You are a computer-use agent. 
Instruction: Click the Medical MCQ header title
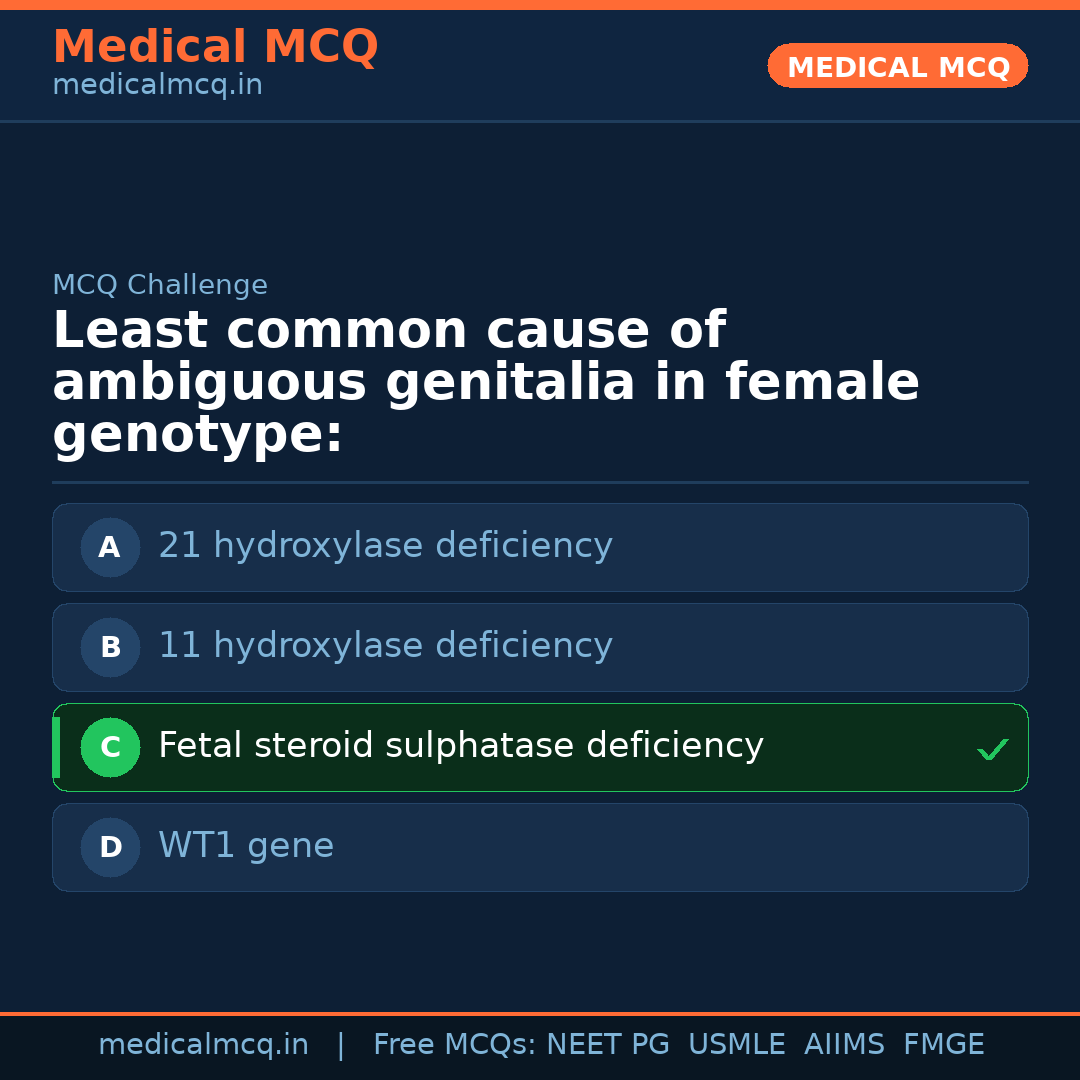point(215,47)
